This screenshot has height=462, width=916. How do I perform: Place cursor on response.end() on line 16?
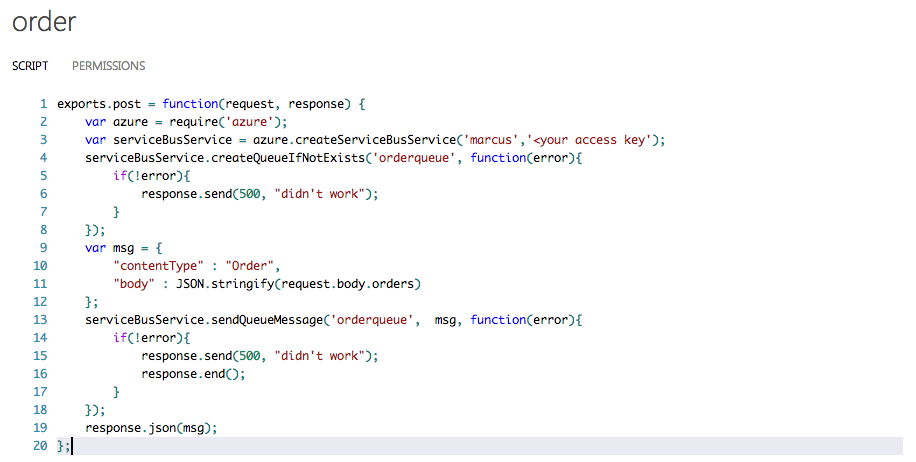pyautogui.click(x=190, y=374)
